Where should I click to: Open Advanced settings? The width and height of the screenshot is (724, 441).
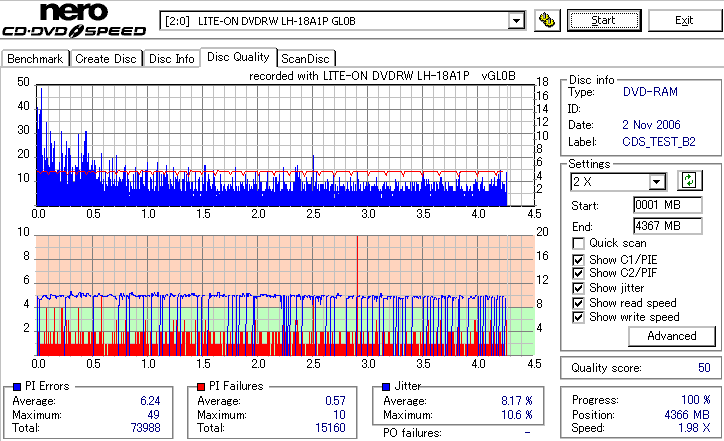(x=671, y=336)
